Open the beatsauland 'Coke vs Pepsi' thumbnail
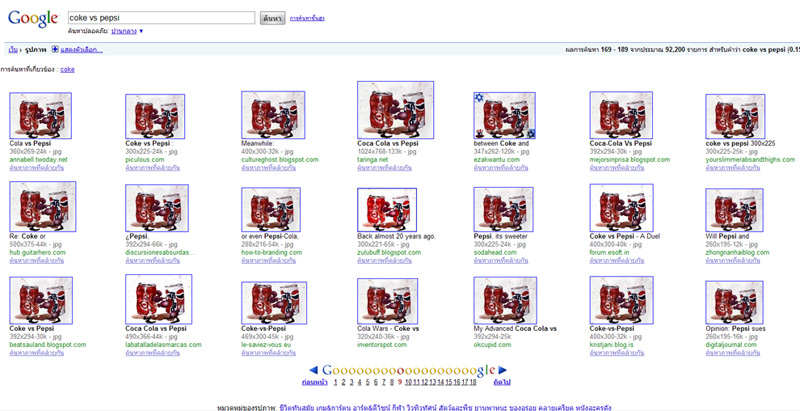 (x=41, y=301)
